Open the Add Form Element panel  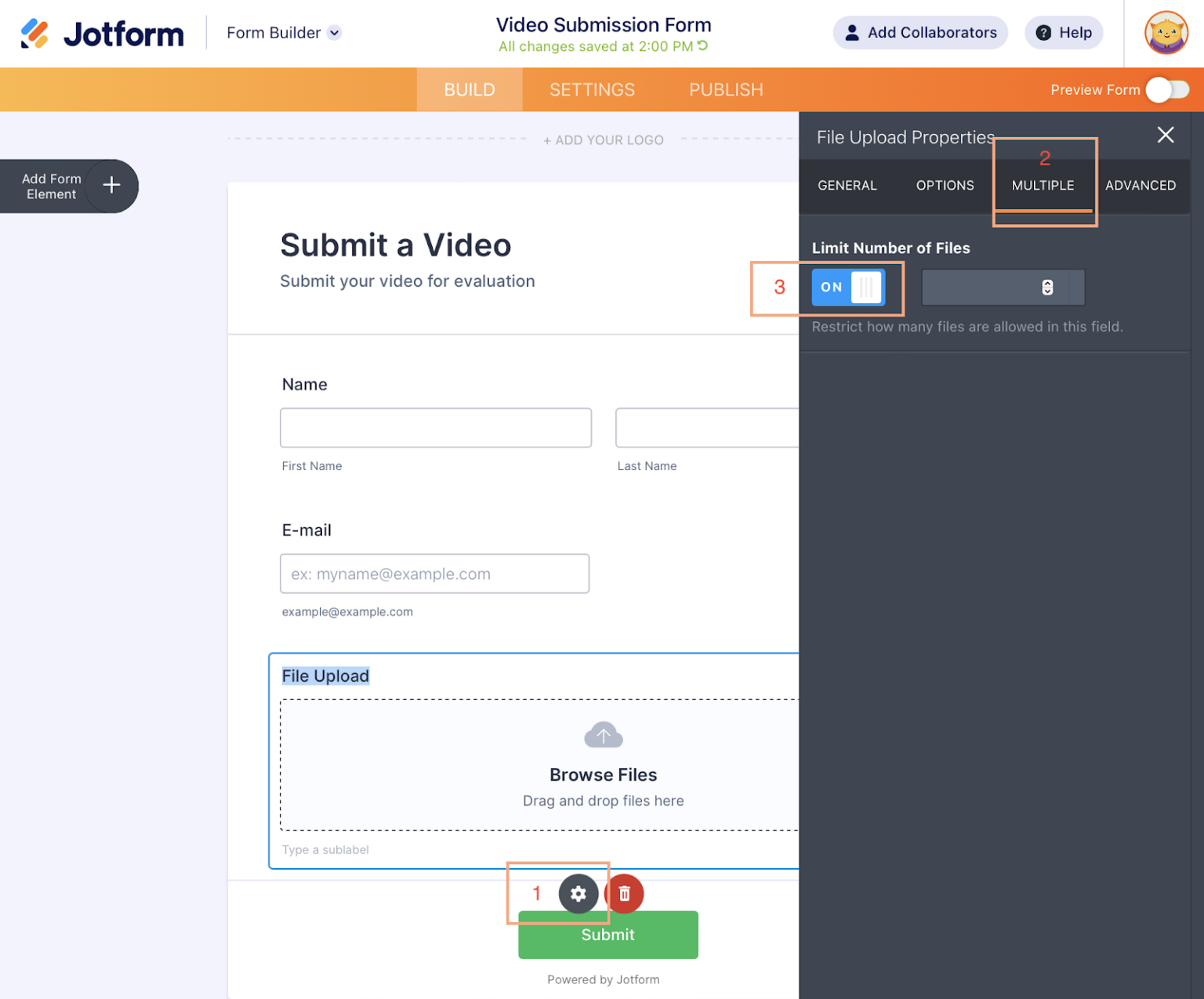(x=111, y=186)
